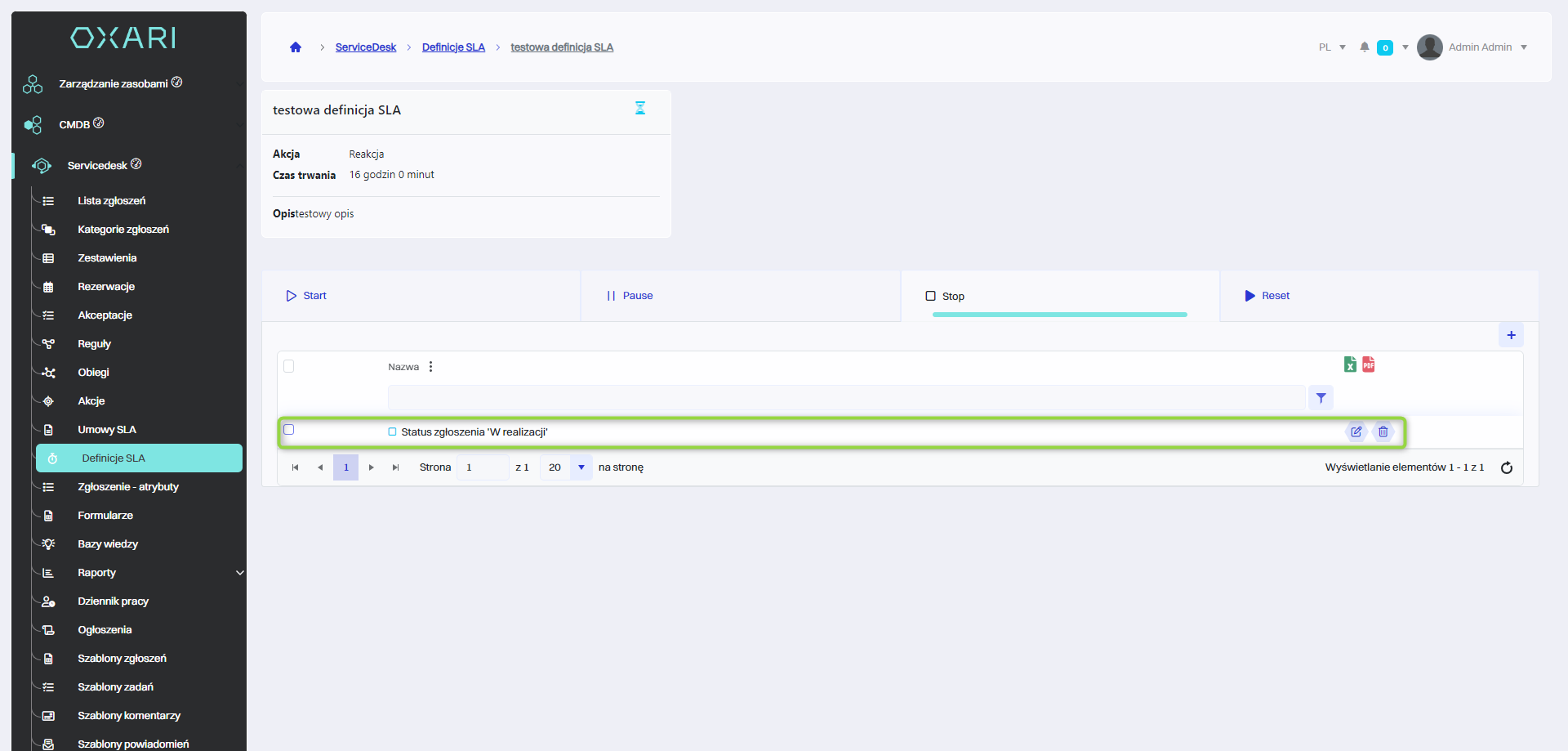Screen dimensions: 1568x751
Task: Open the PL language dropdown
Action: [1331, 47]
